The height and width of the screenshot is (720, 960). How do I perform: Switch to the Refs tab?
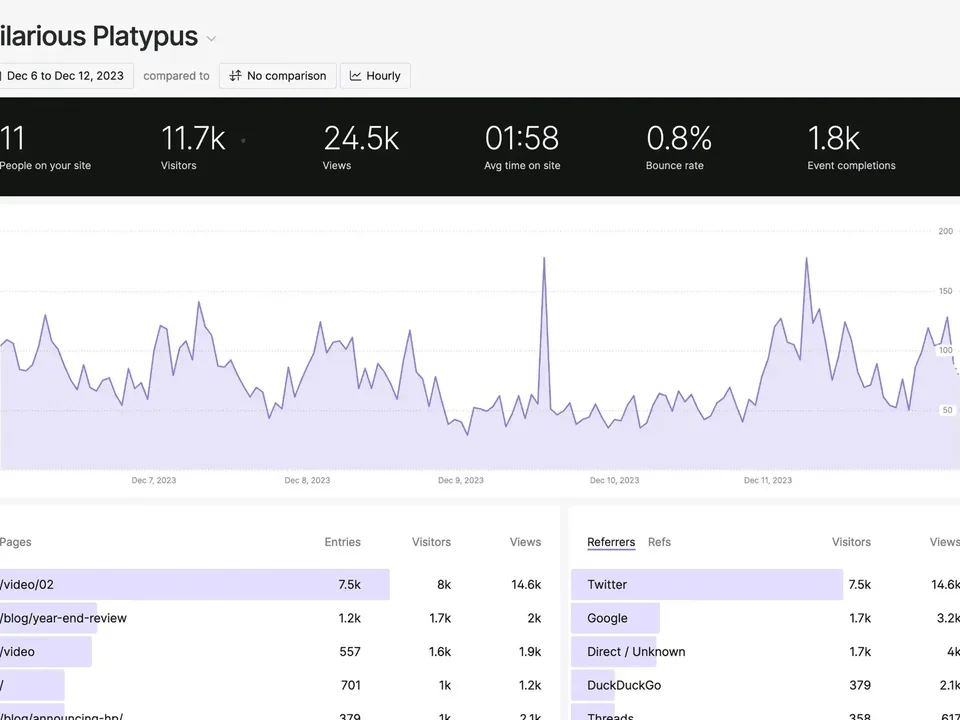coord(659,542)
